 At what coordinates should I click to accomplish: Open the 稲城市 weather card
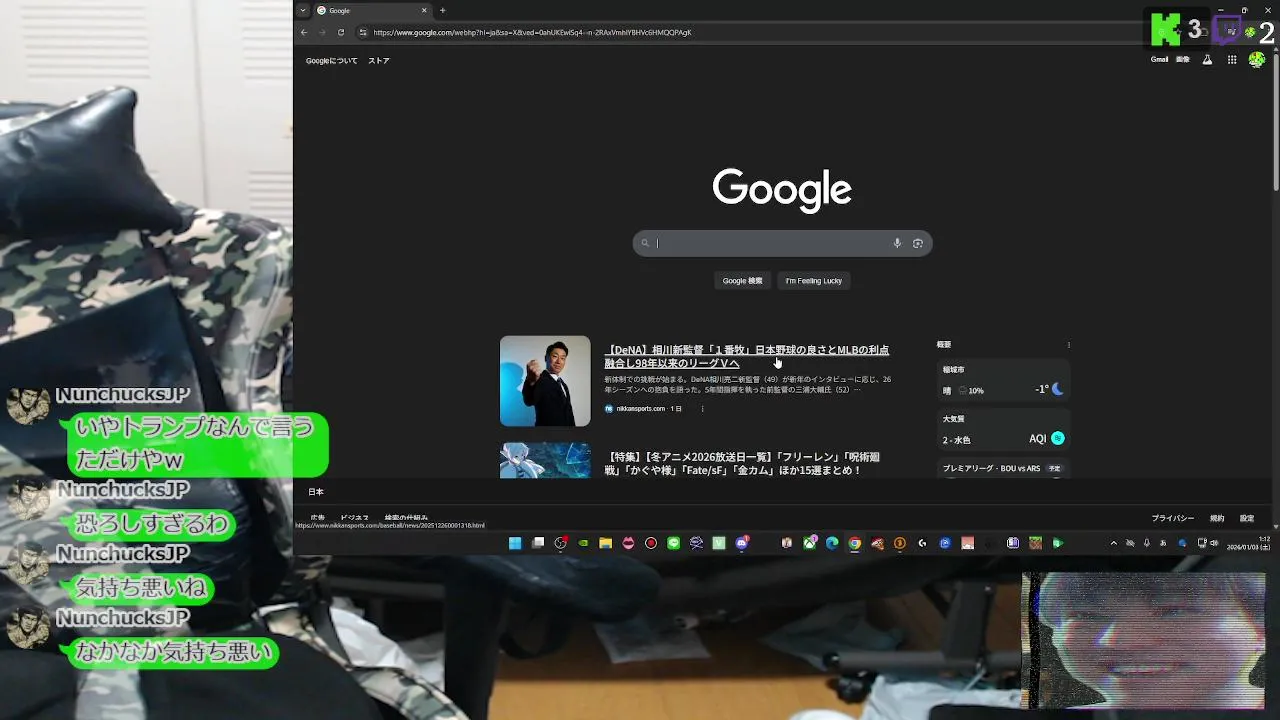(x=1003, y=381)
